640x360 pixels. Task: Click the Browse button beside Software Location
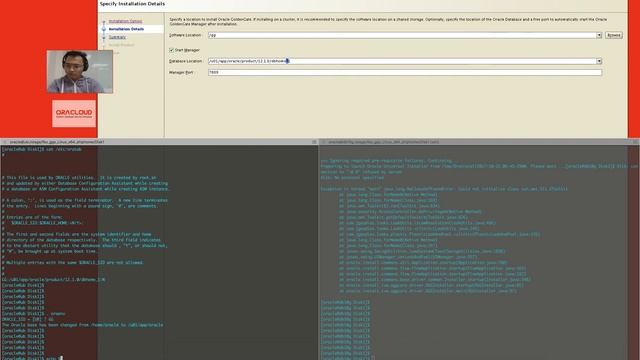pyautogui.click(x=613, y=36)
